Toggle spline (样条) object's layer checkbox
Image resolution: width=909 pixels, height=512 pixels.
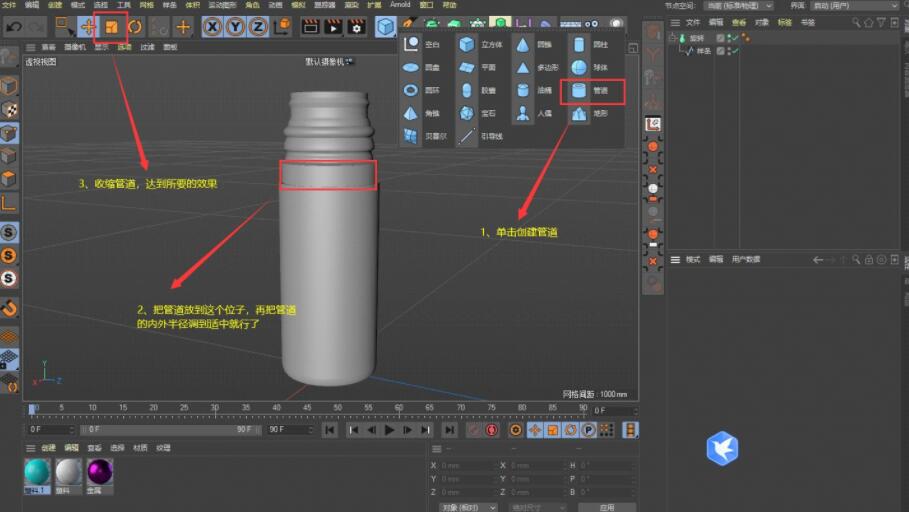click(x=720, y=51)
